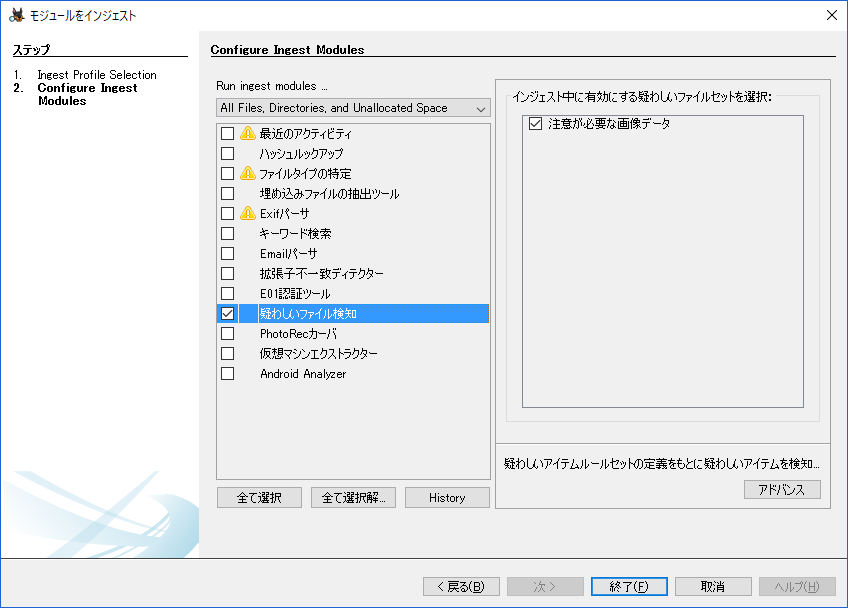The width and height of the screenshot is (848, 608).
Task: Open the Run ingest modules dropdown
Action: [x=481, y=107]
